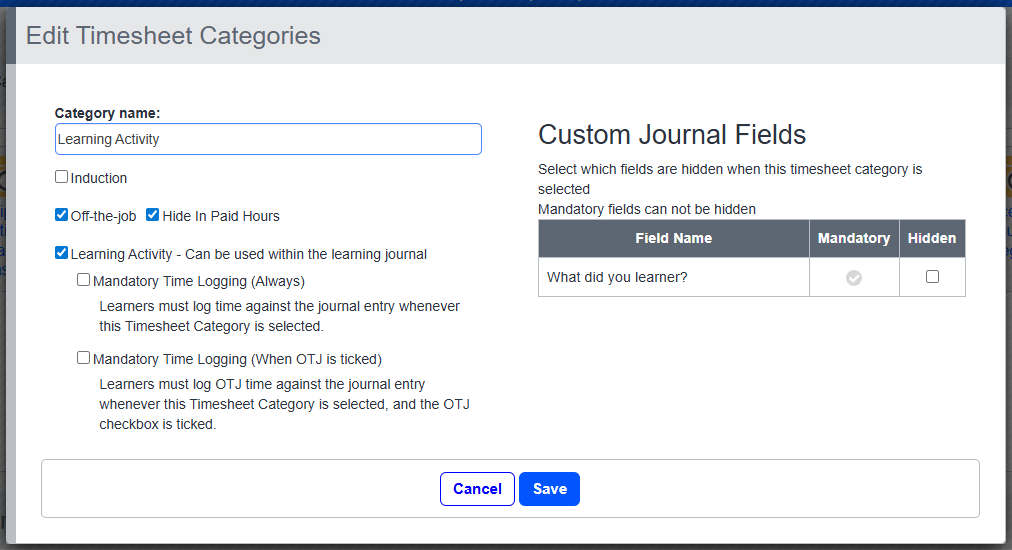
Task: Click the mandatory checkmark icon for the journal field
Action: [853, 278]
